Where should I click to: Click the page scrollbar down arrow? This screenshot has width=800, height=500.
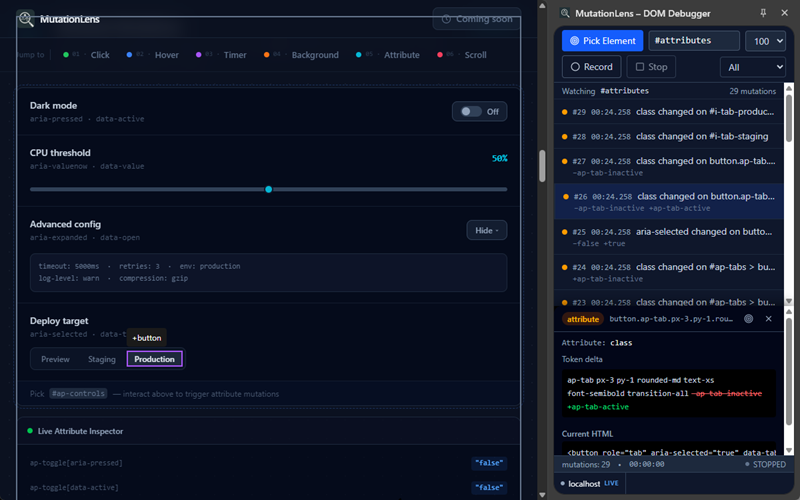(x=542, y=494)
